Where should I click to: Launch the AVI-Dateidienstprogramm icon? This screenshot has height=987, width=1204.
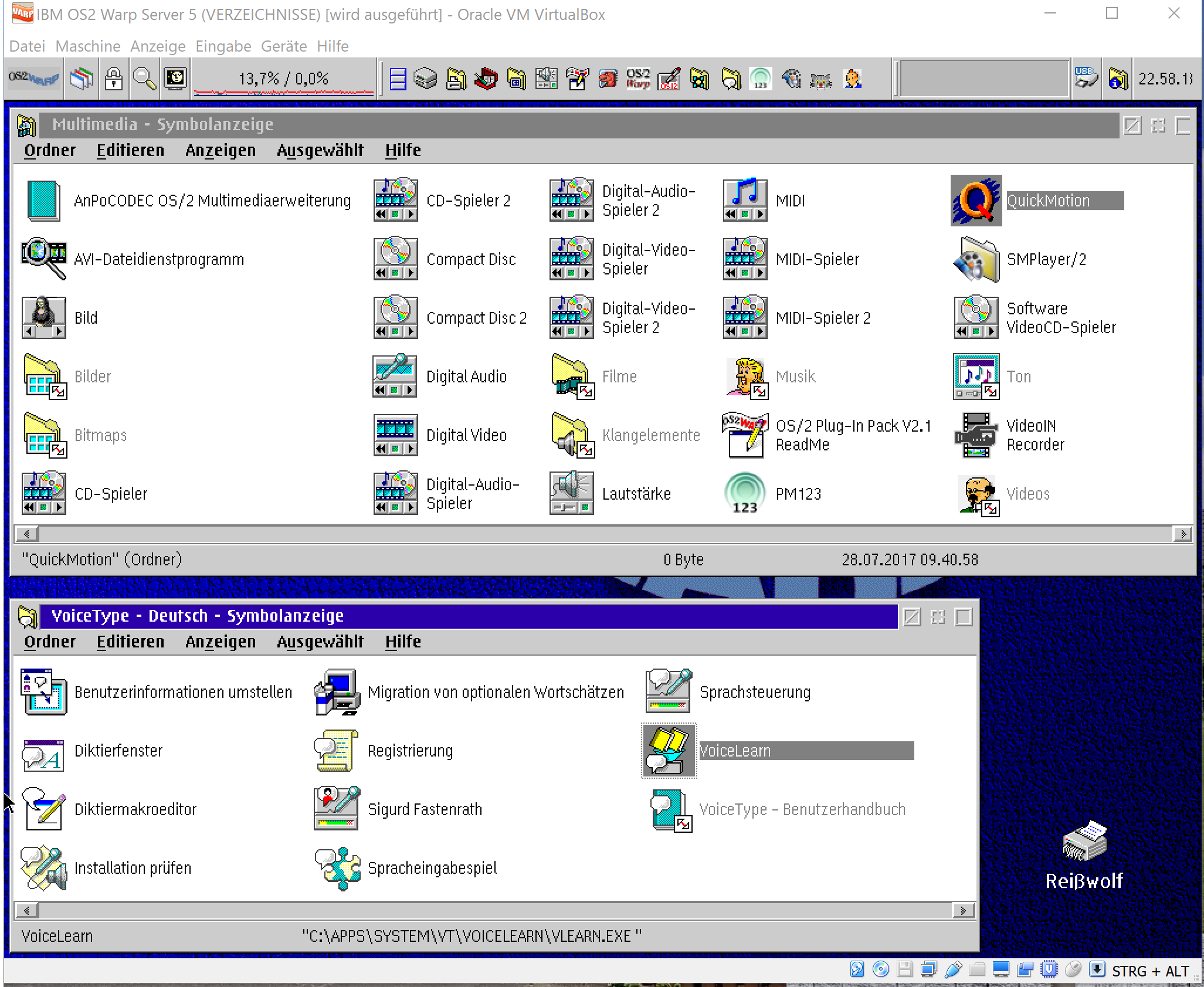[x=43, y=259]
